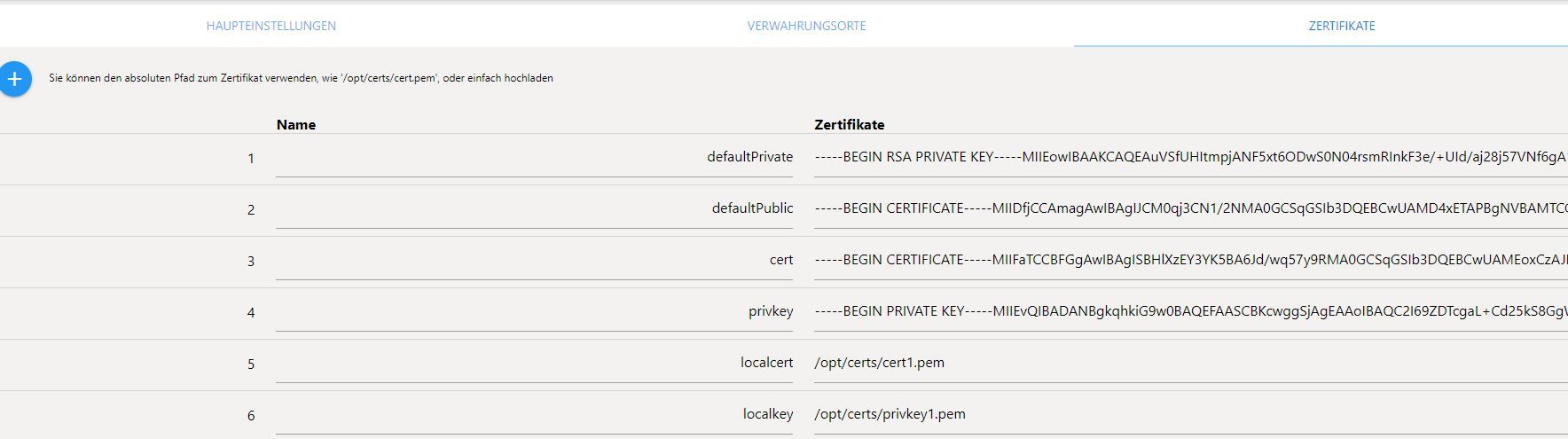Click the name field containing 'cert'
Image resolution: width=1568 pixels, height=439 pixels.
point(534,261)
